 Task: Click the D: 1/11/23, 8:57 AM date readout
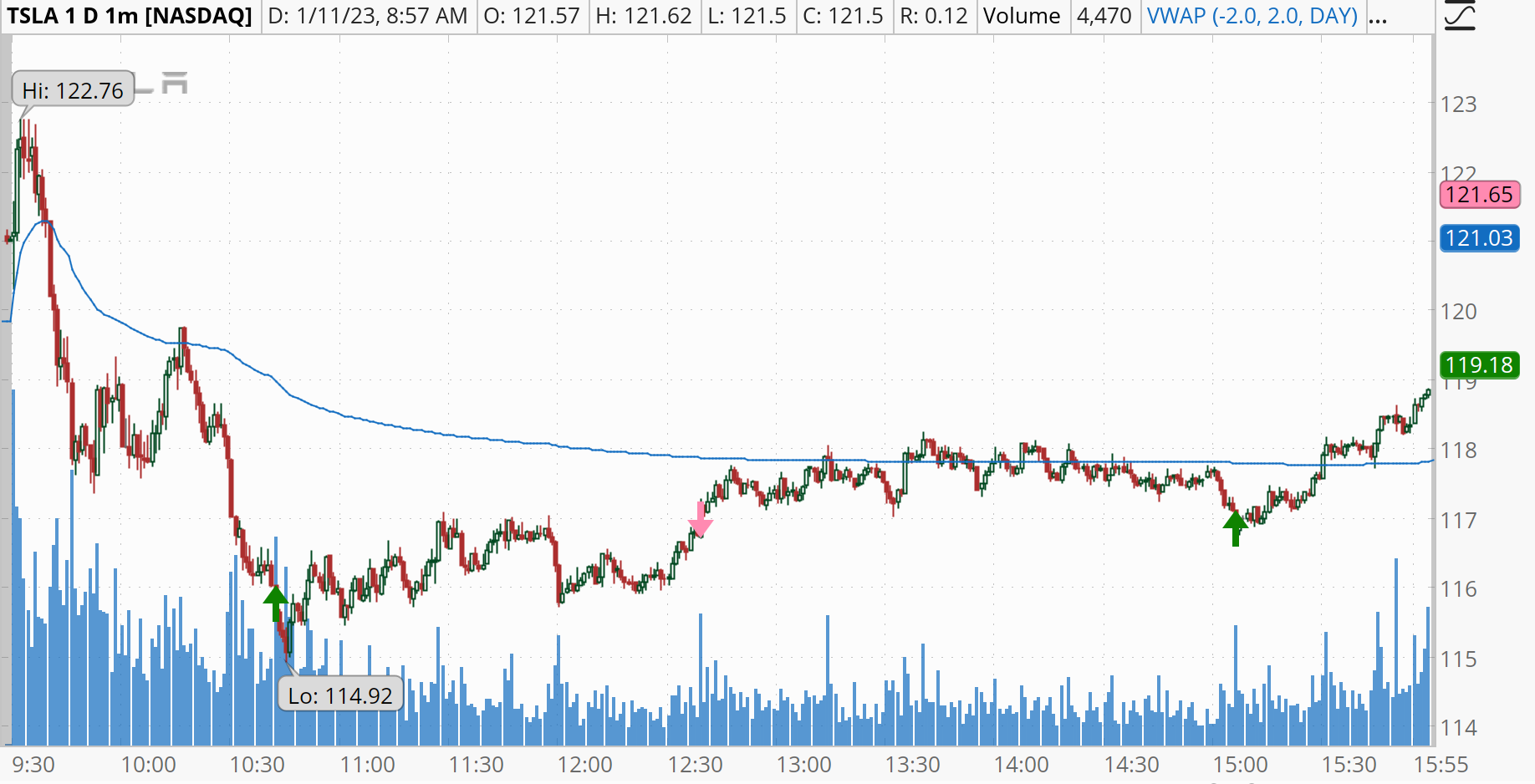click(368, 16)
